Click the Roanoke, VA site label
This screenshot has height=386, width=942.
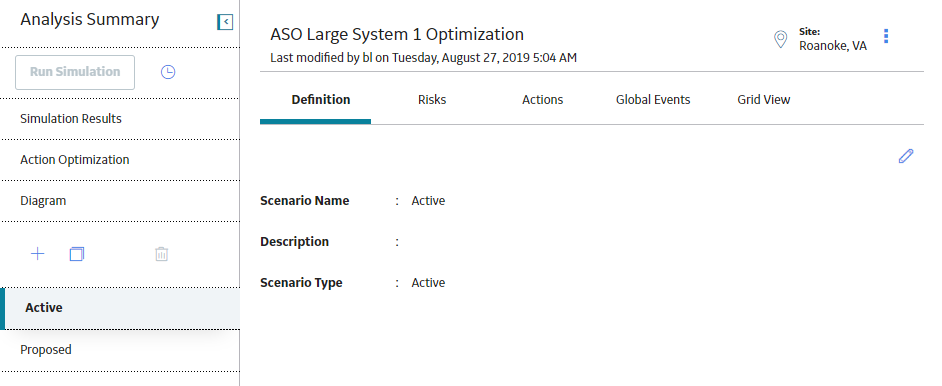pos(833,46)
